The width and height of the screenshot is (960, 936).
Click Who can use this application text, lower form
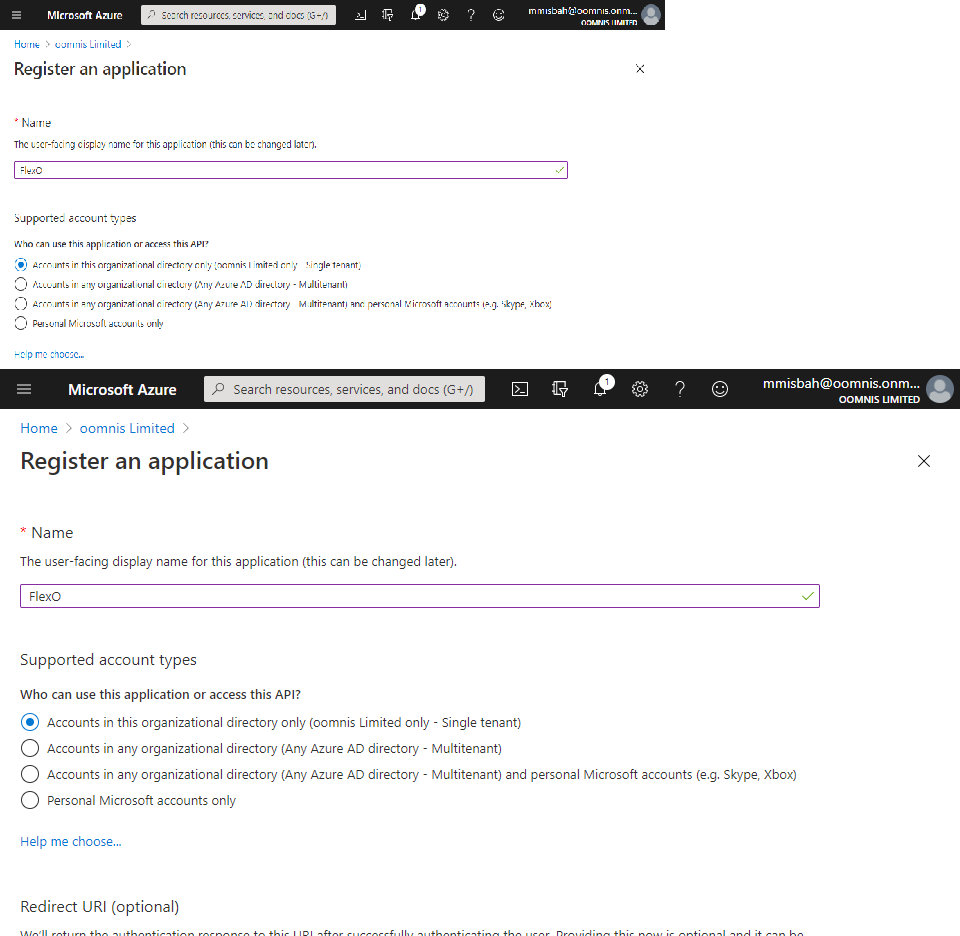coord(160,695)
